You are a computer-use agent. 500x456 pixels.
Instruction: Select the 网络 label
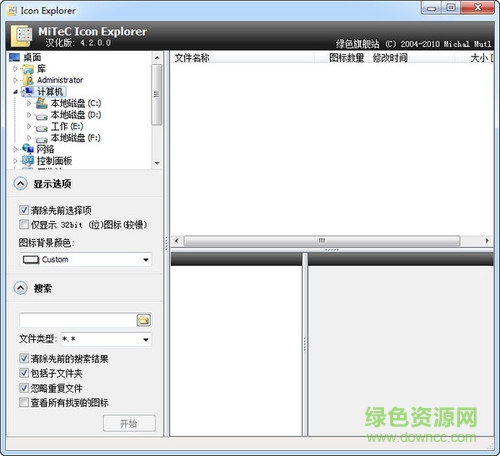click(45, 149)
